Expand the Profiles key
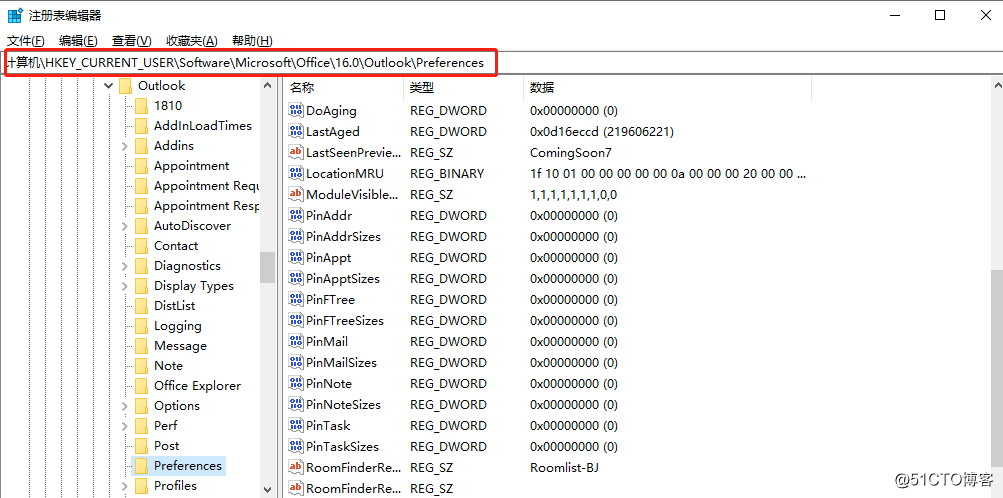This screenshot has height=498, width=1003. pyautogui.click(x=124, y=486)
